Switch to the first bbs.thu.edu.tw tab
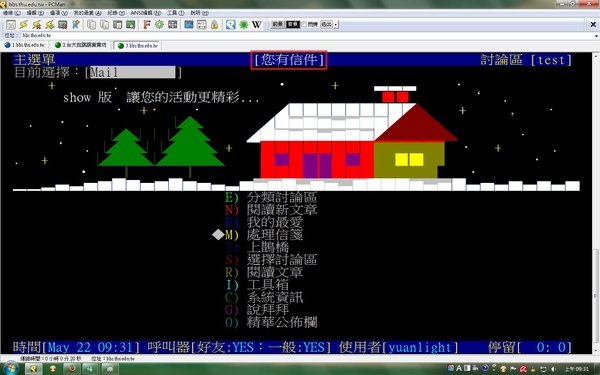Viewport: 600px width, 375px height. pyautogui.click(x=25, y=45)
